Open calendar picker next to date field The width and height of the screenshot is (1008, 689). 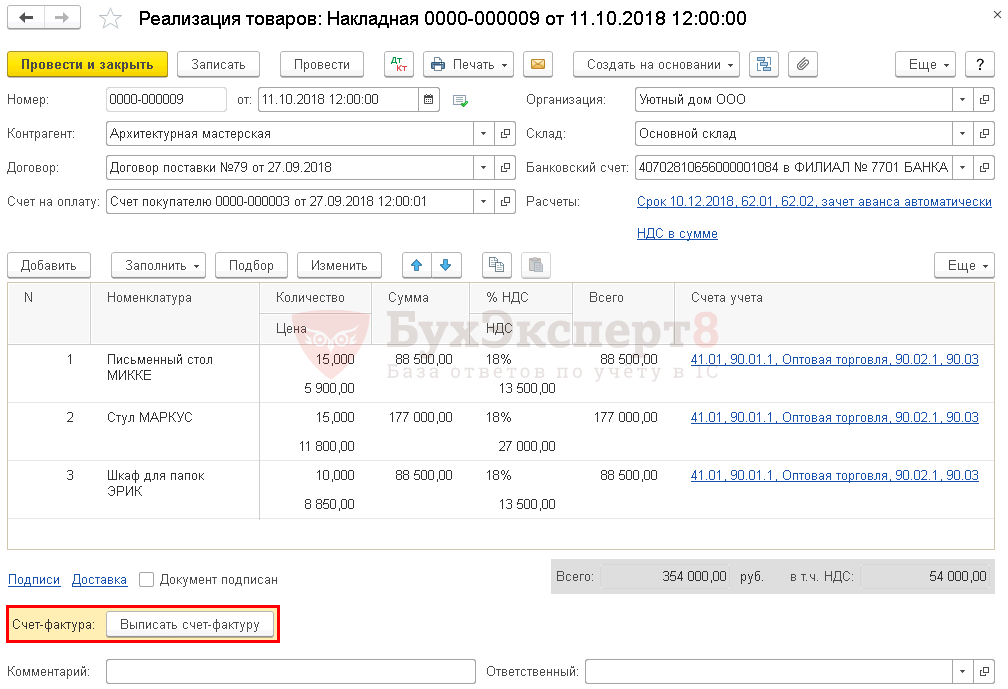point(429,100)
